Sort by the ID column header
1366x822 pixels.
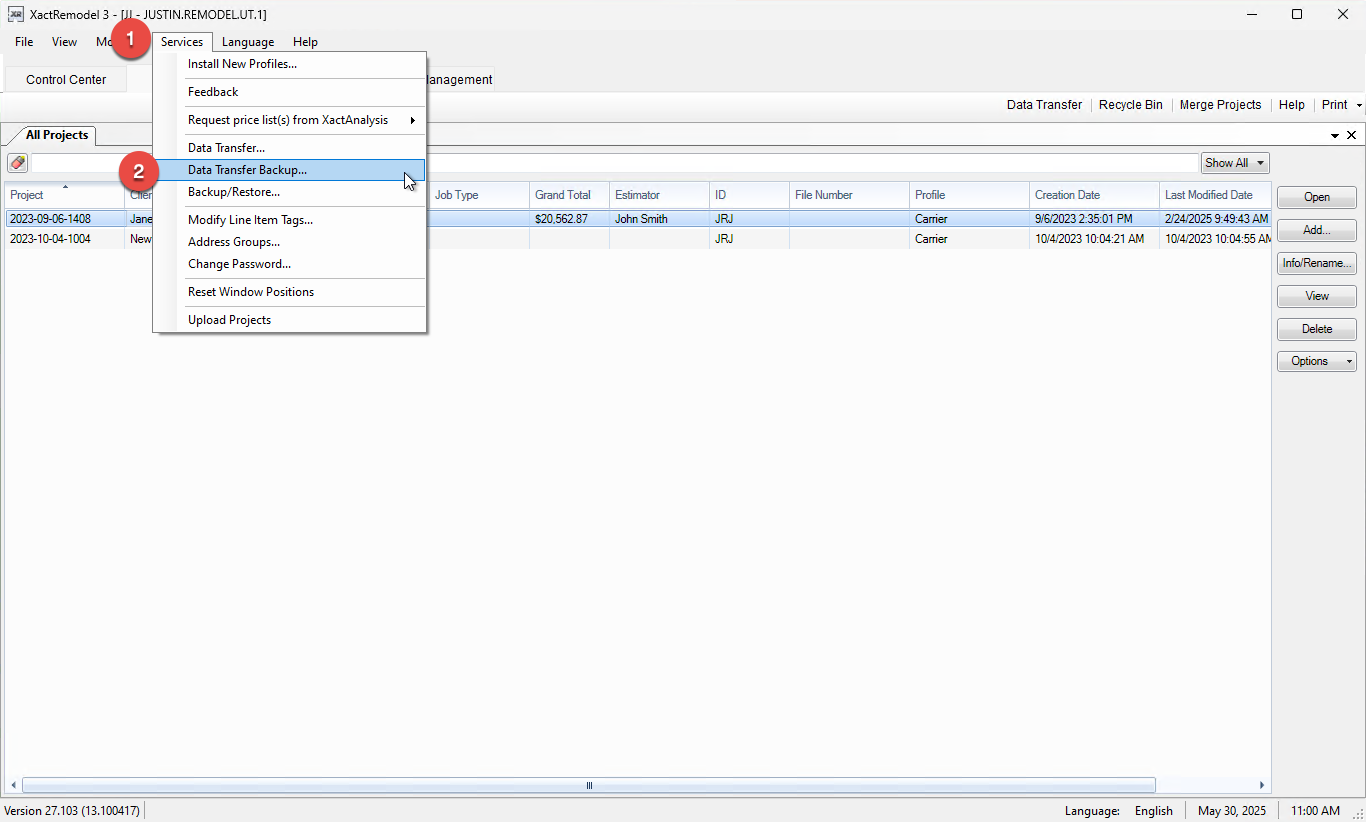tap(749, 195)
